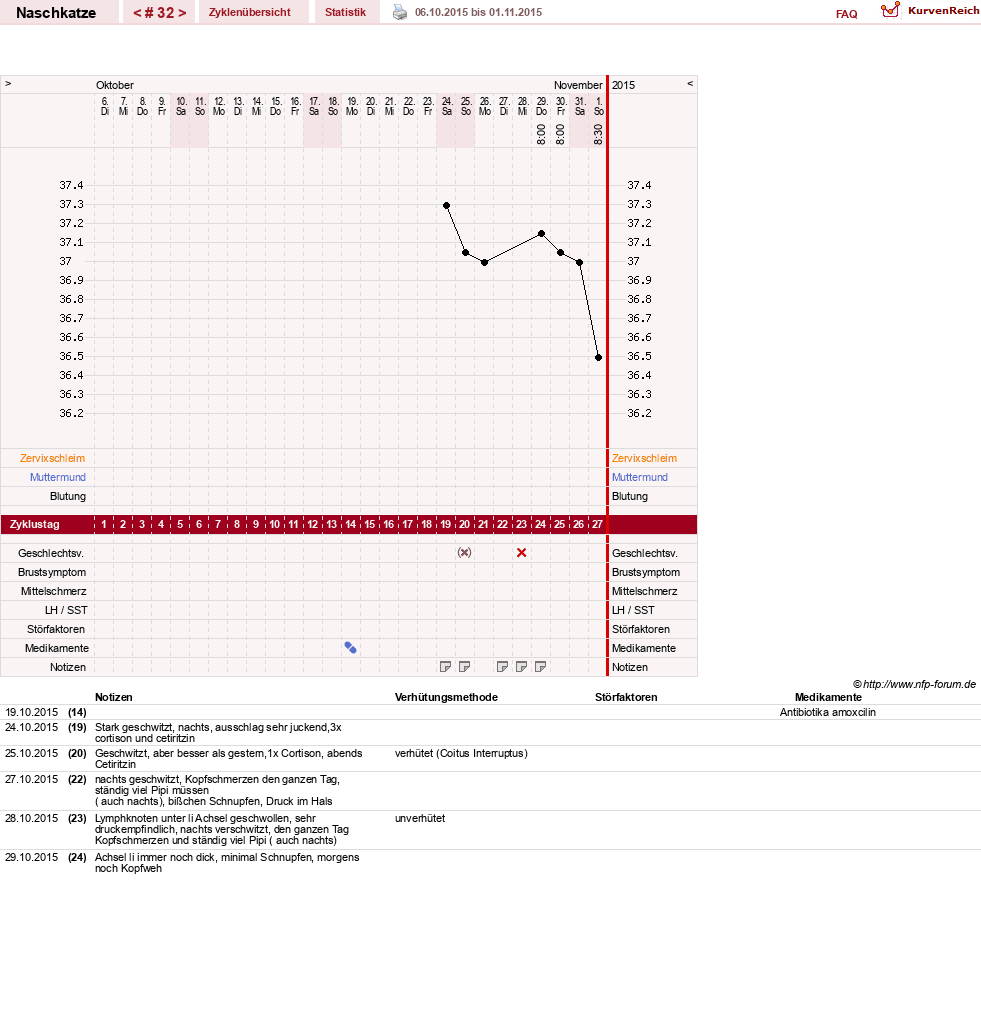Go to the previous cycle with the left arrow
981x1015 pixels.
pos(137,13)
